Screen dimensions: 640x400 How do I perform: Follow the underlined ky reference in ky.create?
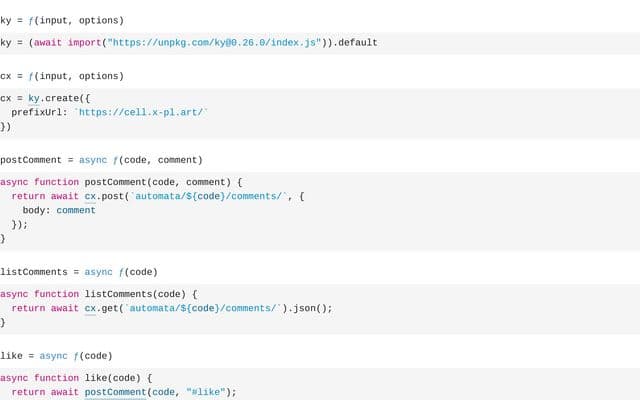click(x=34, y=98)
